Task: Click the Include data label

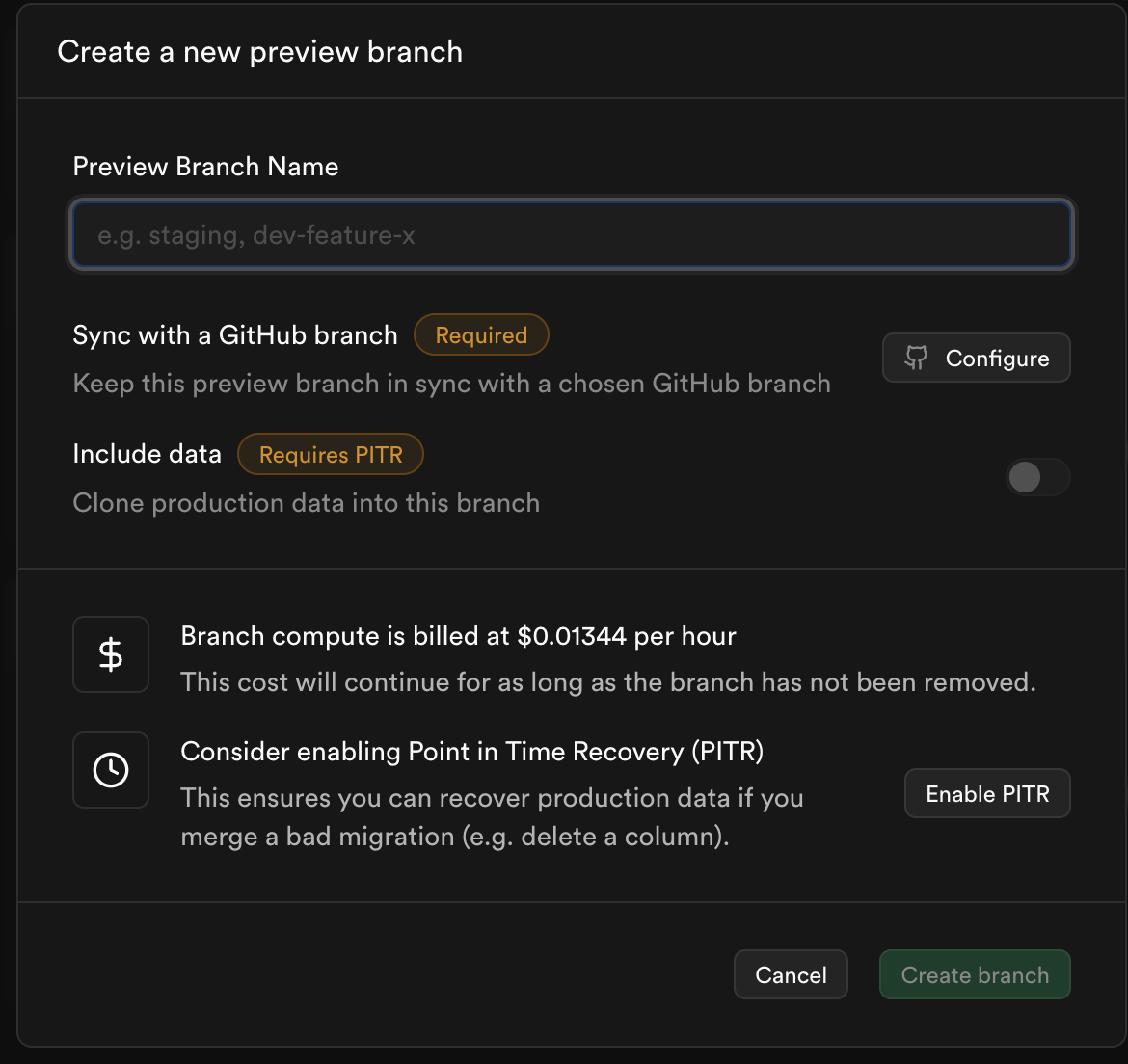Action: (148, 454)
